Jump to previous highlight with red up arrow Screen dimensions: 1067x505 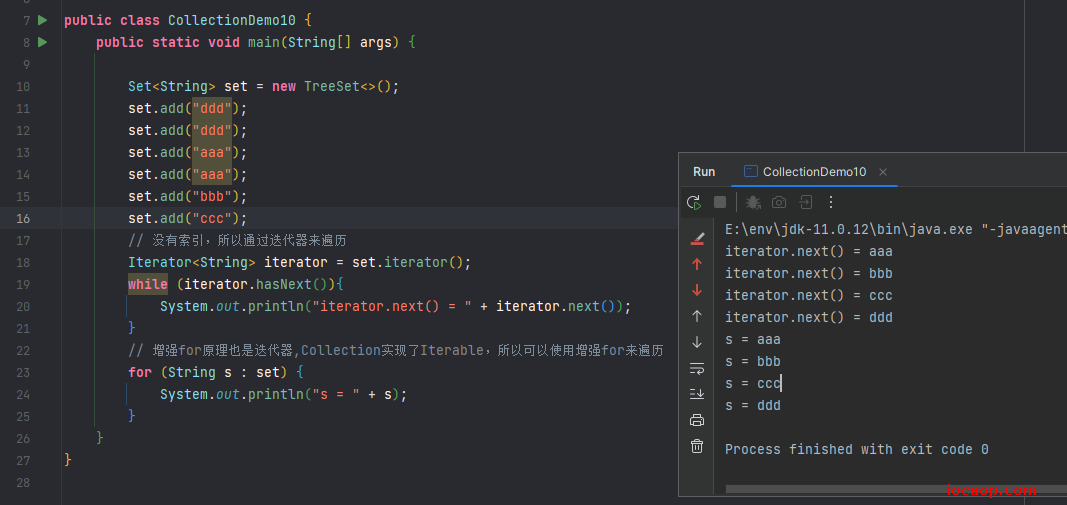(697, 264)
